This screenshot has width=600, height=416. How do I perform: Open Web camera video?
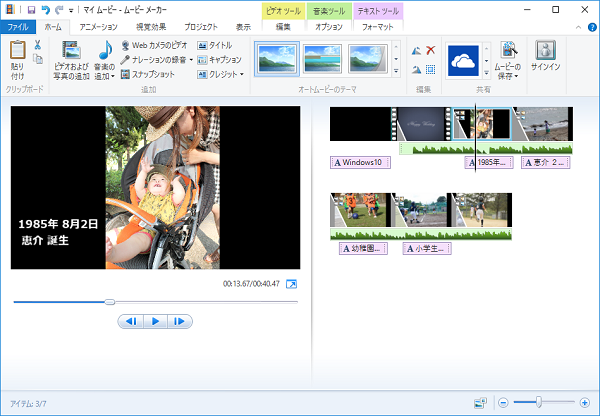pos(154,45)
